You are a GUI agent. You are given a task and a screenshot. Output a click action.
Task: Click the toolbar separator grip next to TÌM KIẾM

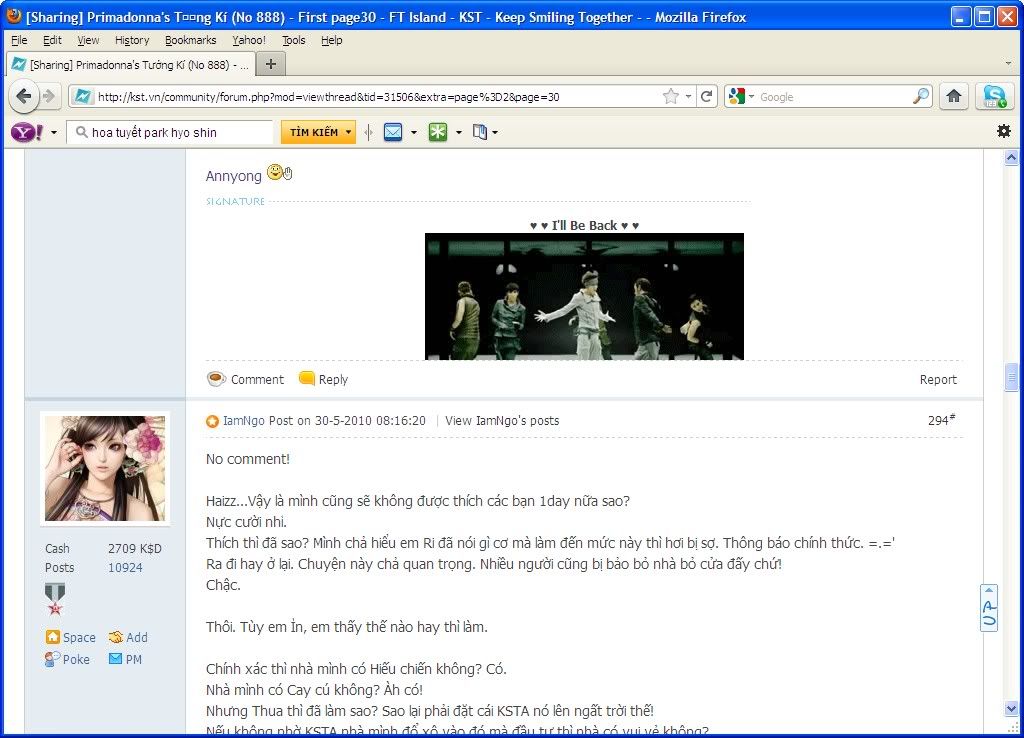(369, 132)
